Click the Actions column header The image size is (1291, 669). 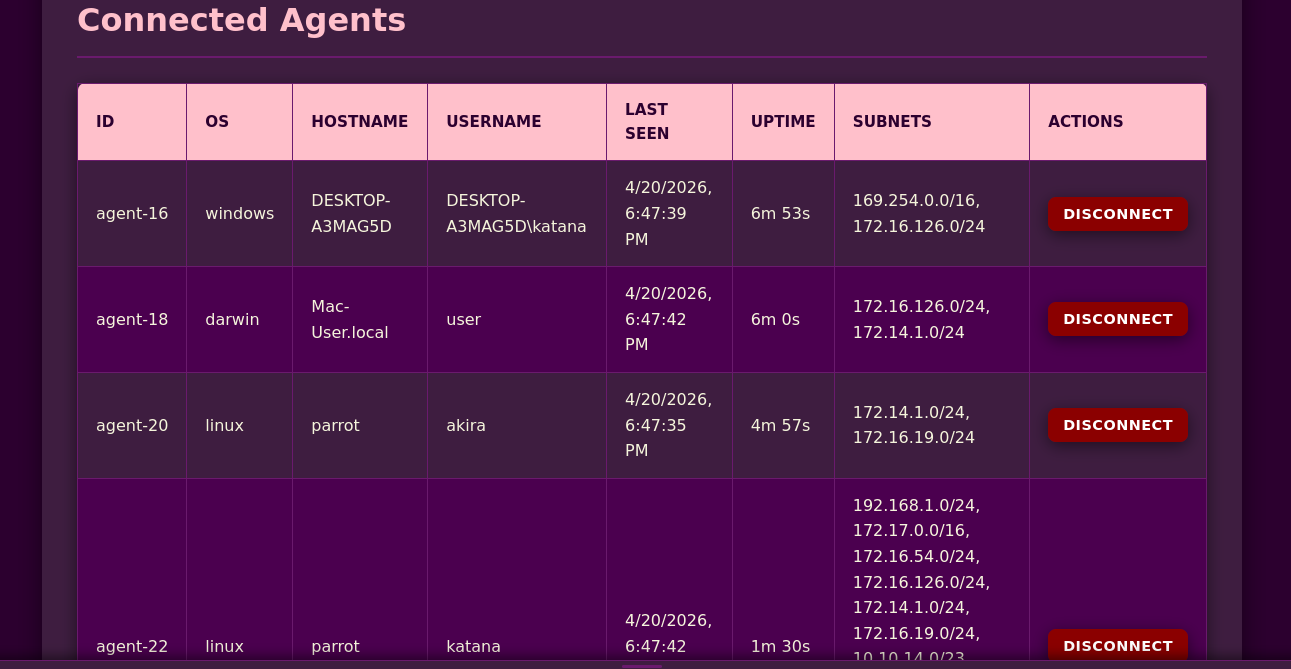pos(1085,122)
